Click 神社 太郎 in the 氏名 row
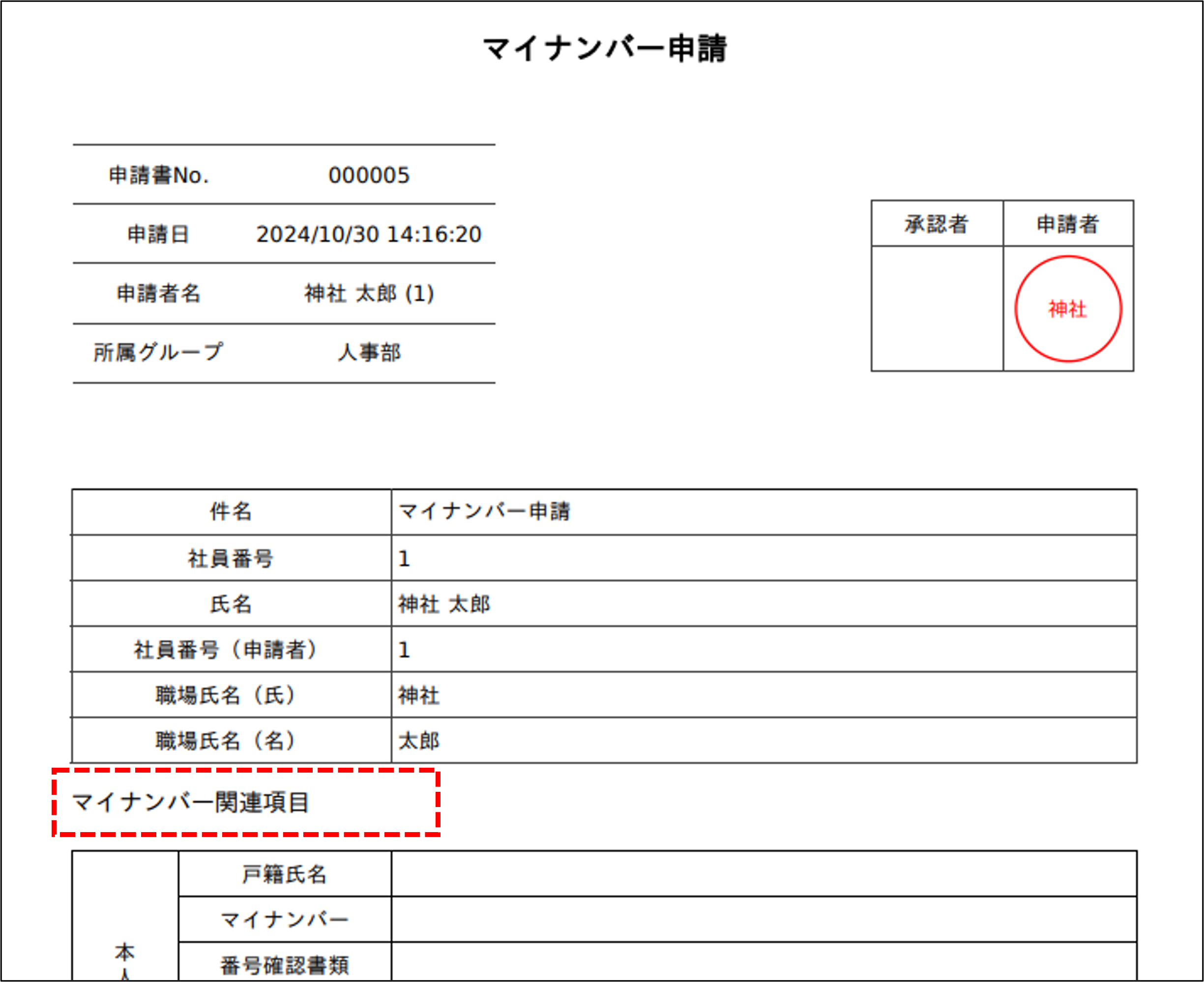 pos(444,604)
